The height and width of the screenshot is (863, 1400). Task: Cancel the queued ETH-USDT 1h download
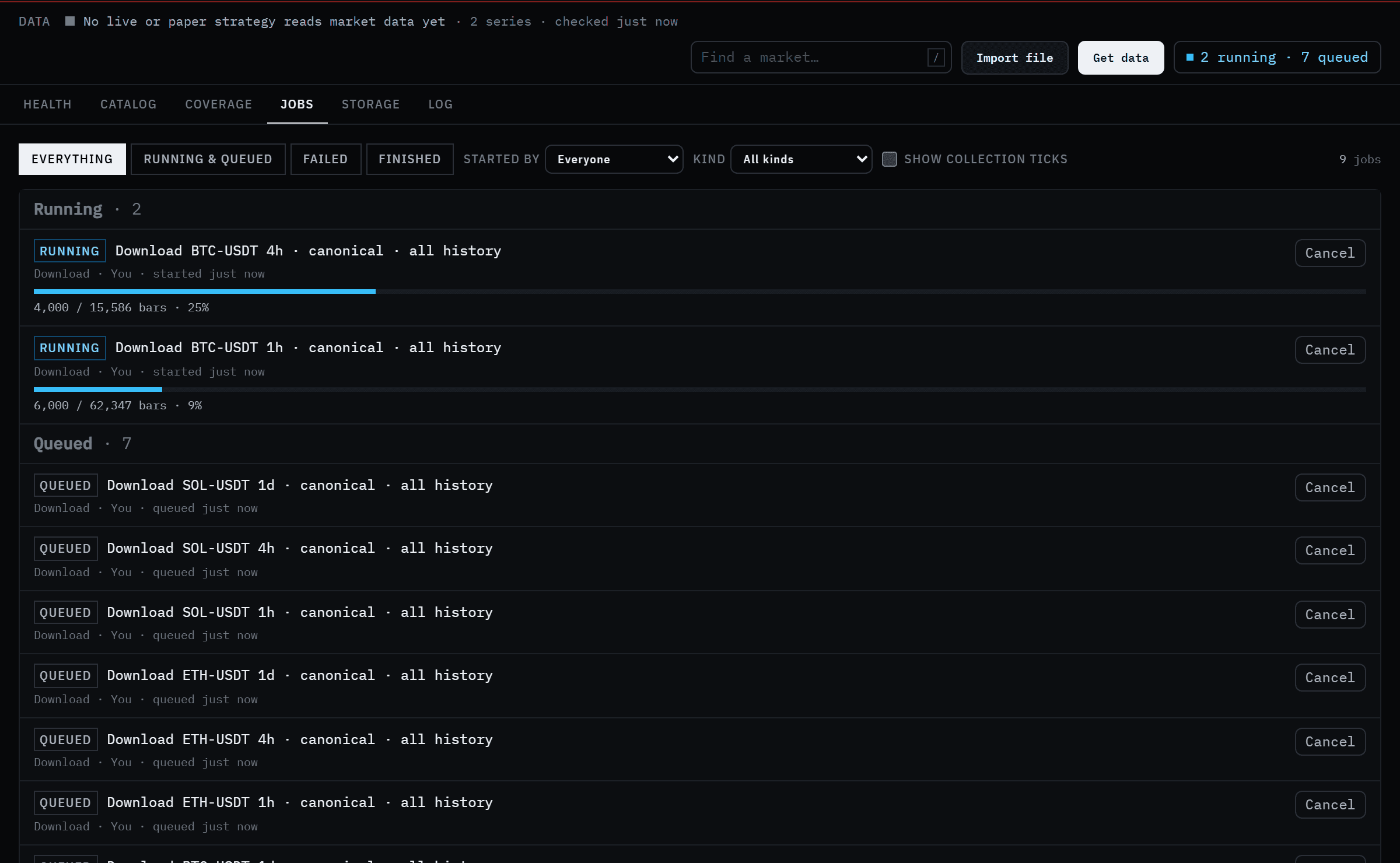(x=1330, y=805)
